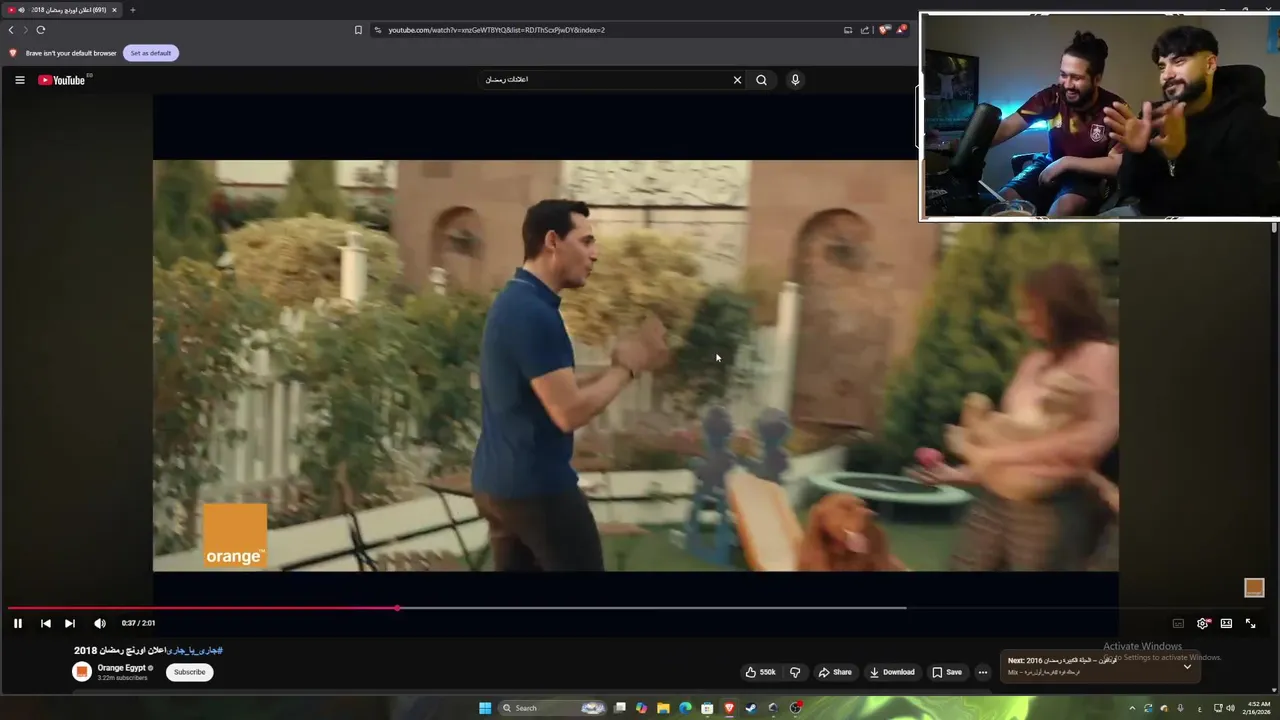This screenshot has width=1280, height=720.
Task: Download the video
Action: point(892,672)
